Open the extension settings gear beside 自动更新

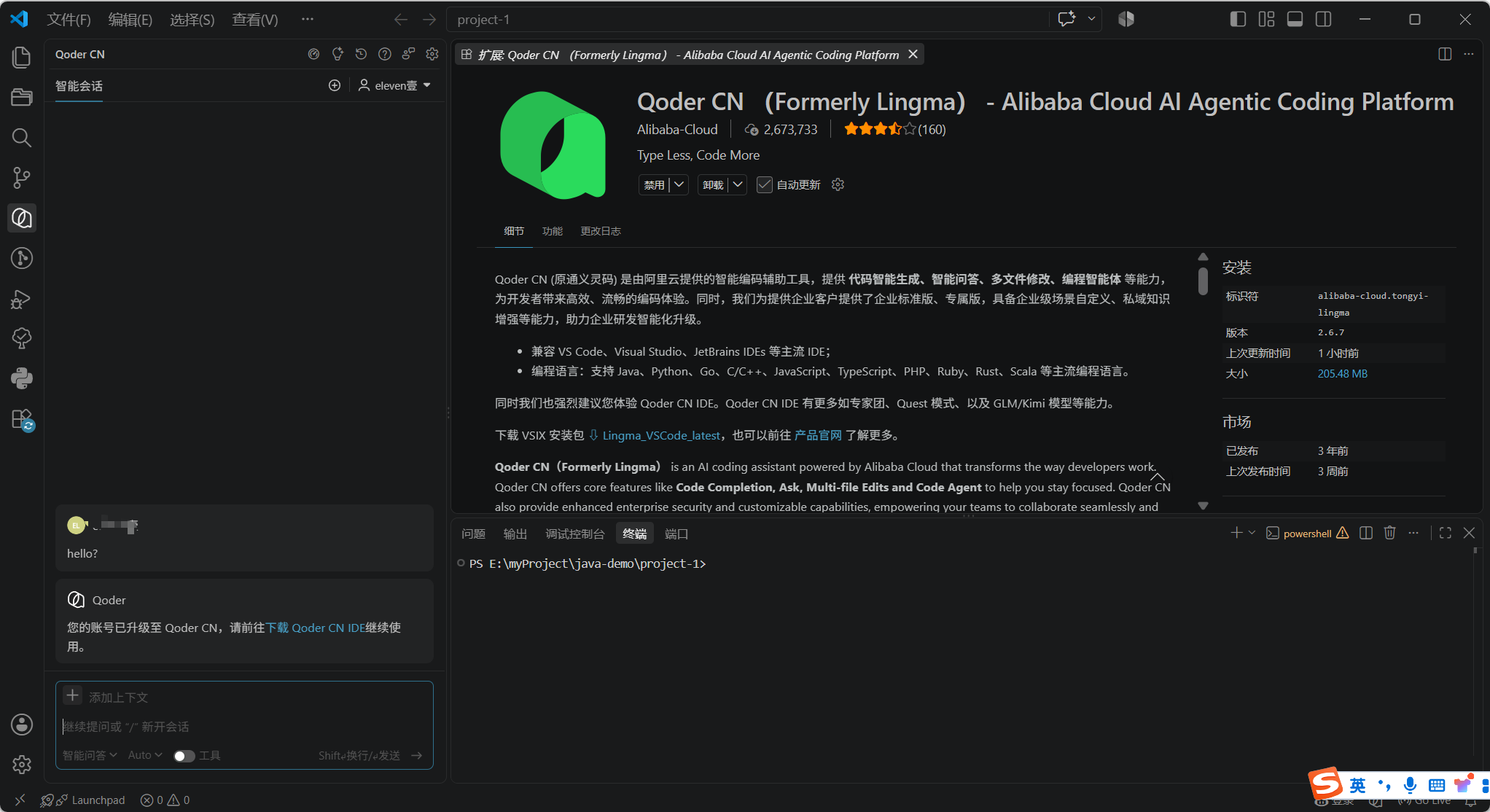point(838,184)
